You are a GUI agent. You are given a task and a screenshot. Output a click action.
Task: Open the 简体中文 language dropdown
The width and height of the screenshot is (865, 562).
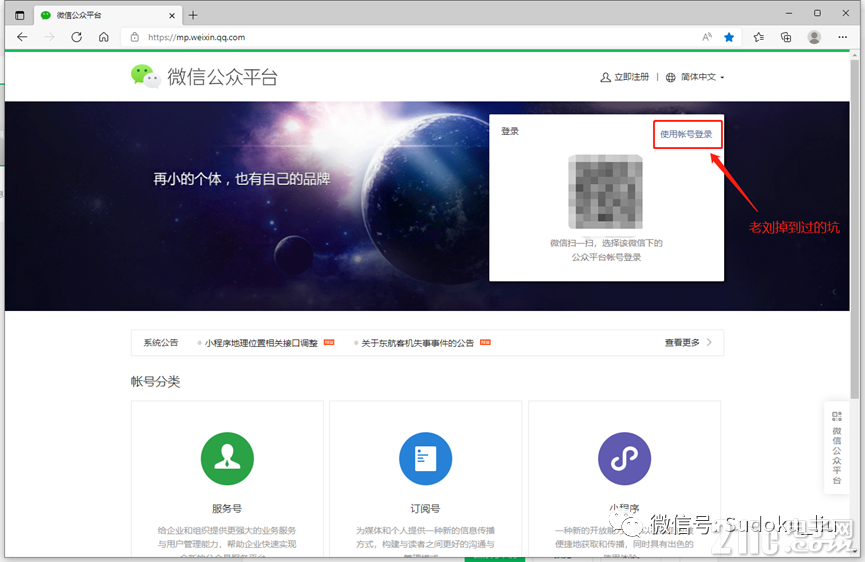[702, 77]
